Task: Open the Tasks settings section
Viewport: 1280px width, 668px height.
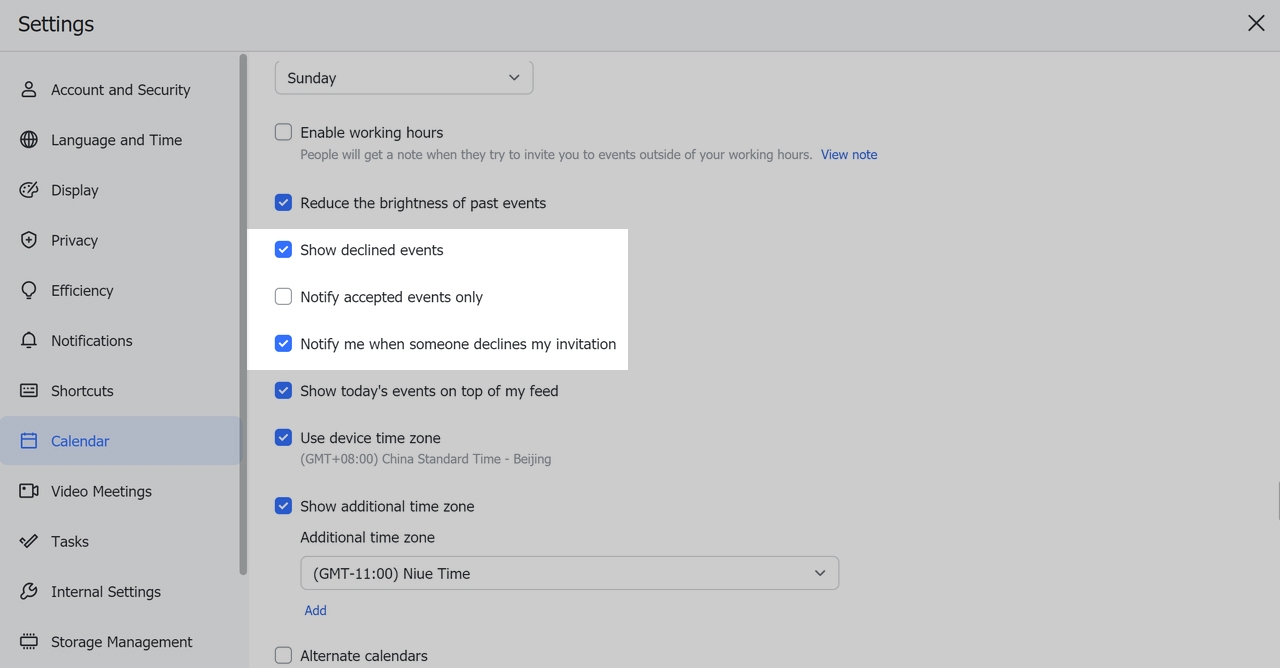Action: point(70,541)
